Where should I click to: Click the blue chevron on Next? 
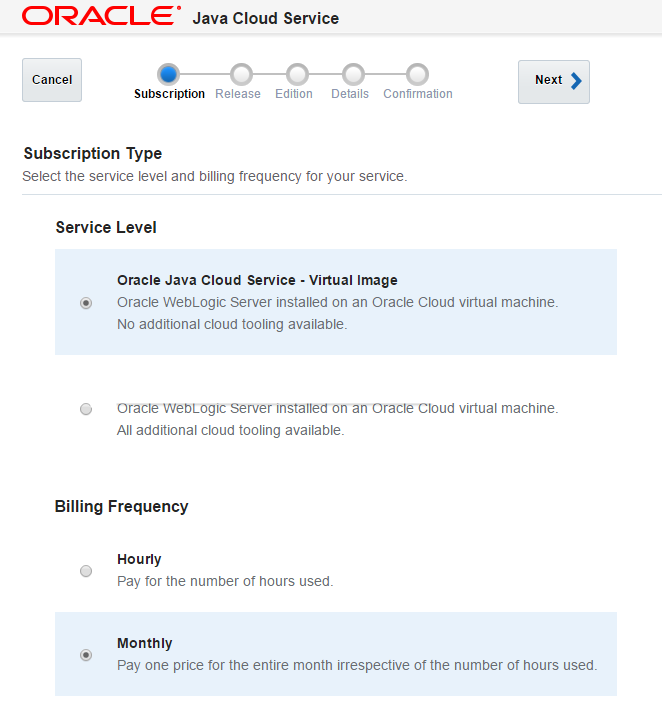pos(576,81)
